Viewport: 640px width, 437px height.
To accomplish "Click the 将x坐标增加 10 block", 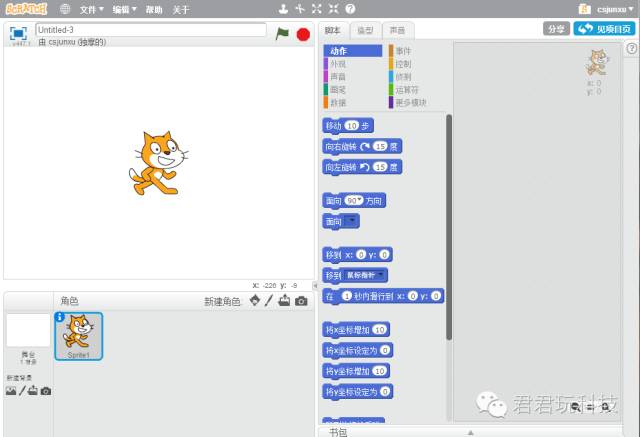I will [x=356, y=330].
